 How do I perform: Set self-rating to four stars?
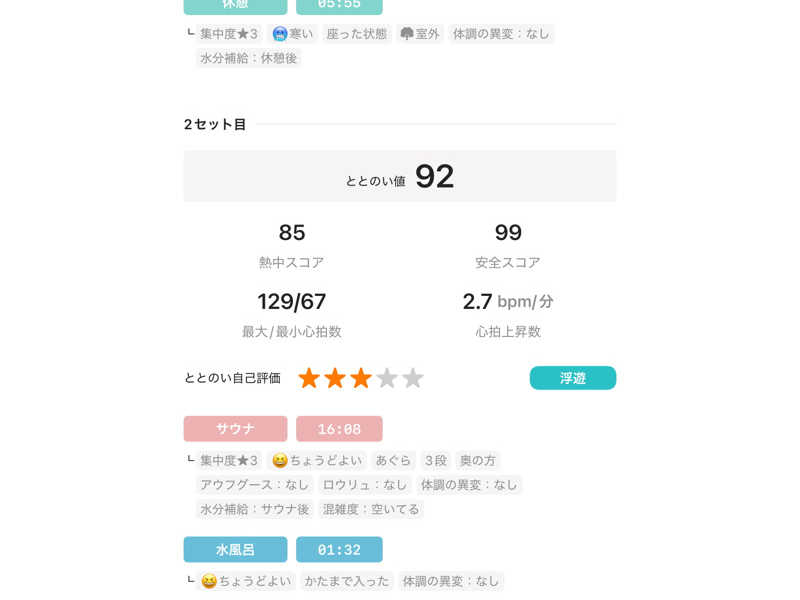coord(387,378)
